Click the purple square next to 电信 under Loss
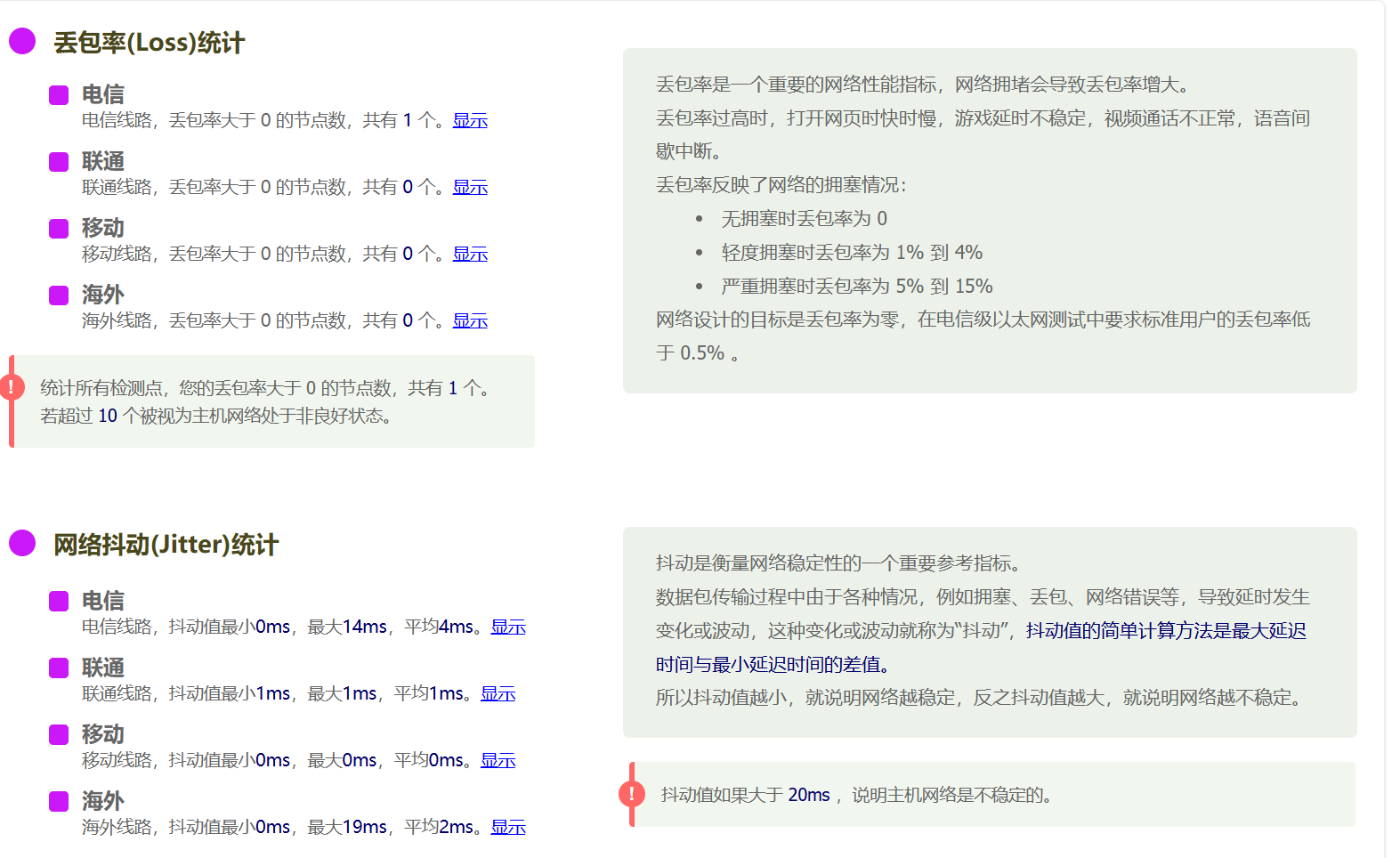The height and width of the screenshot is (858, 1400). 59,95
